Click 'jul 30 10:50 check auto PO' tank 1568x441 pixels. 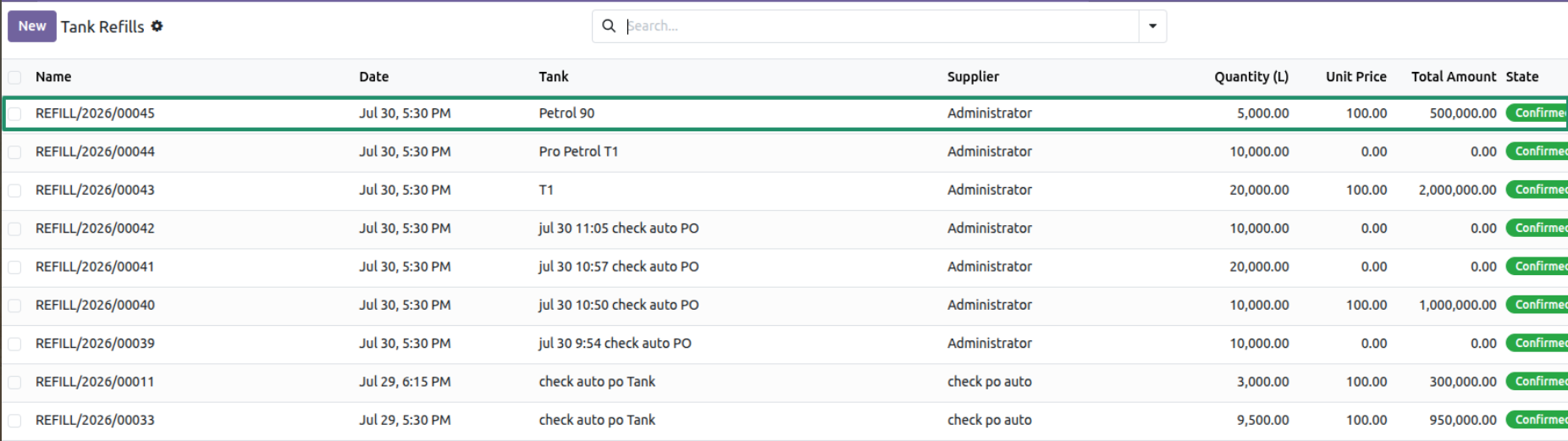(x=619, y=305)
